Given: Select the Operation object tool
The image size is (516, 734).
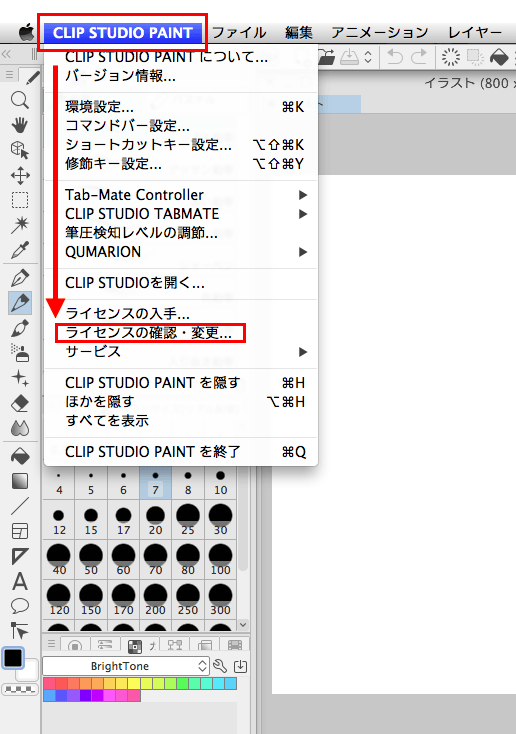Looking at the screenshot, I should (x=20, y=150).
